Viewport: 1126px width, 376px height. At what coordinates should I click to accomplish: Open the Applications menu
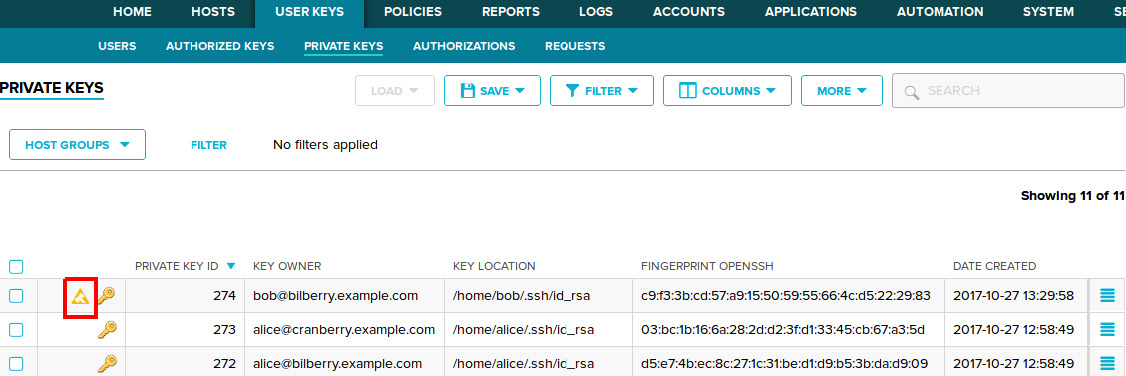[811, 11]
